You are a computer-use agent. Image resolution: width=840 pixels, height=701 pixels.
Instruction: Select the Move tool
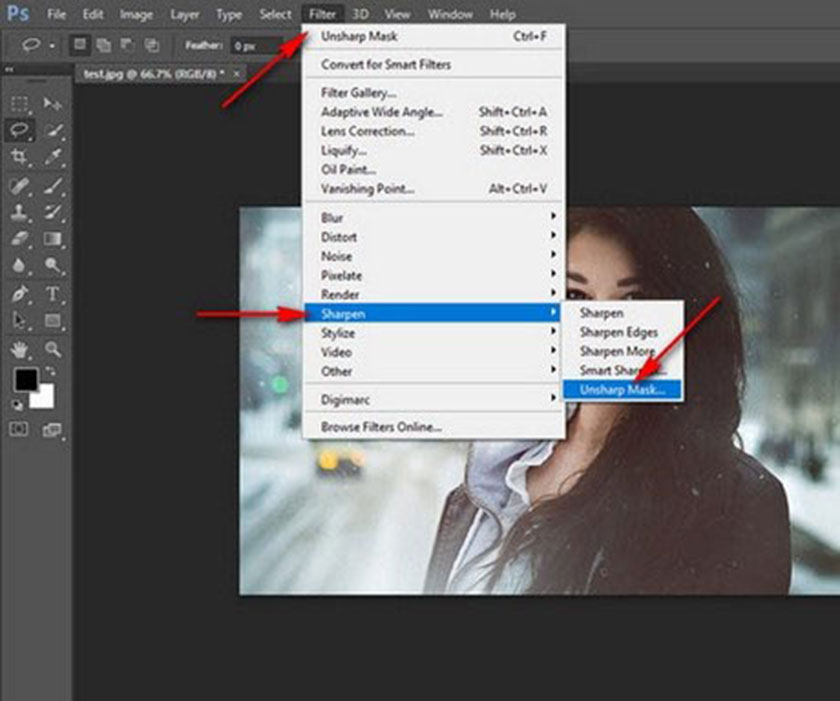52,103
